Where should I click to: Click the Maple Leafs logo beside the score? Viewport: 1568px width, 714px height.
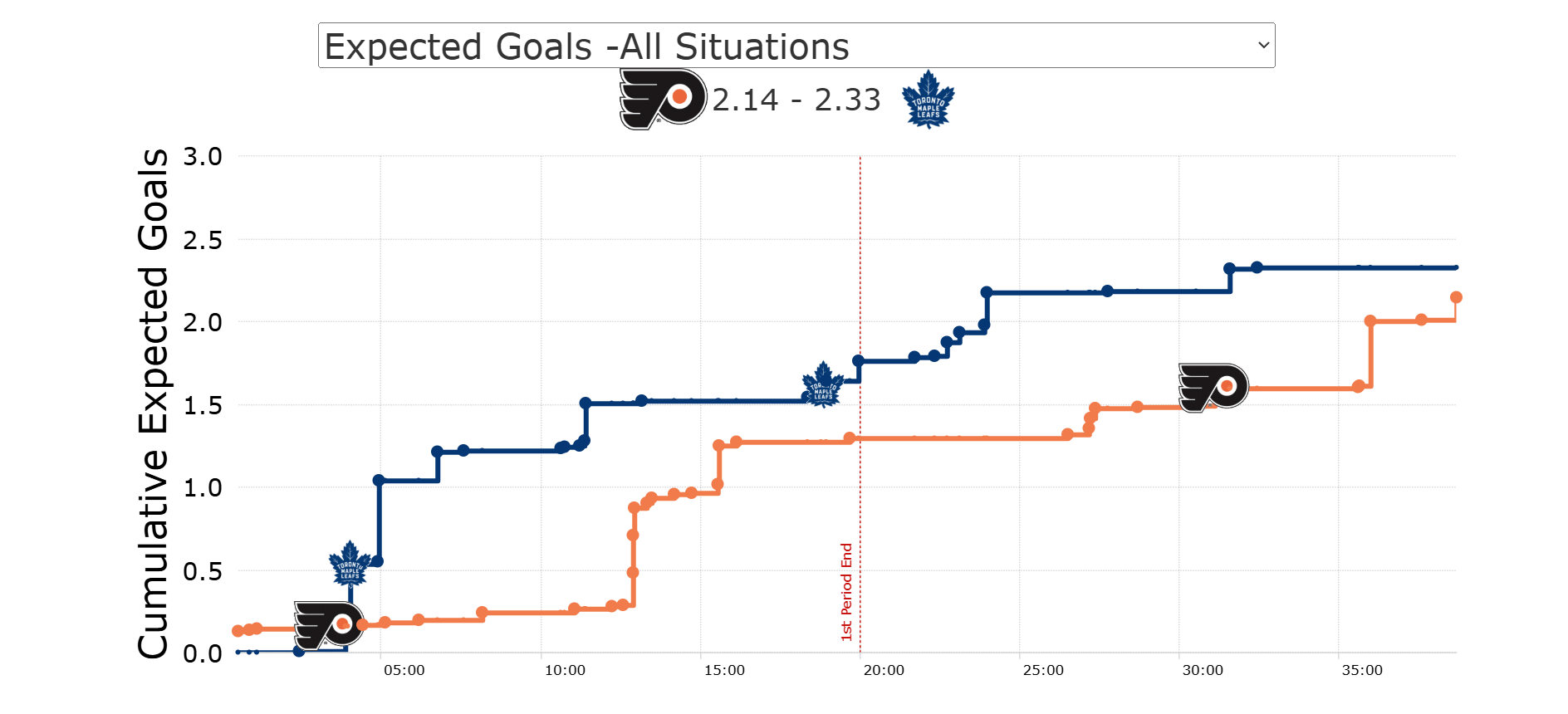click(928, 100)
